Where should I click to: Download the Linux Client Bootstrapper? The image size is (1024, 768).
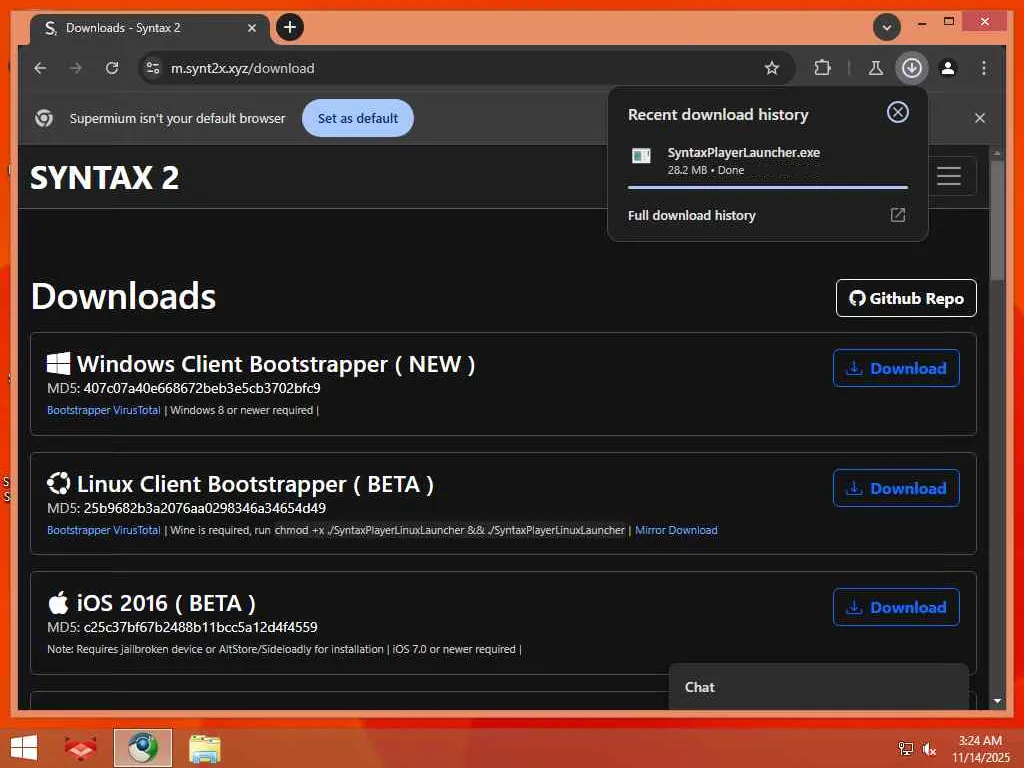pos(896,488)
